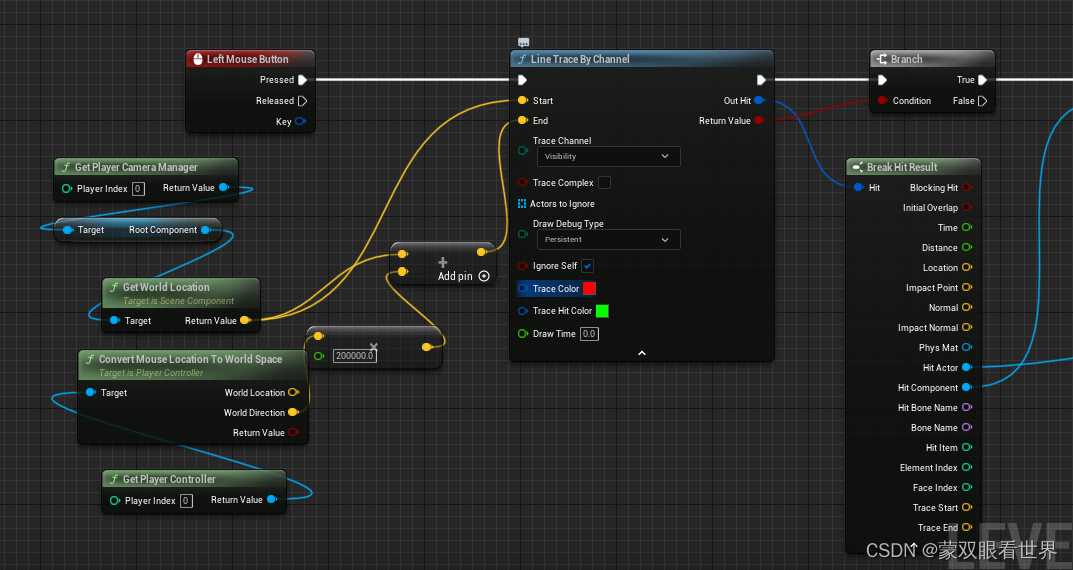Click the Pressed execution pin

(x=302, y=80)
